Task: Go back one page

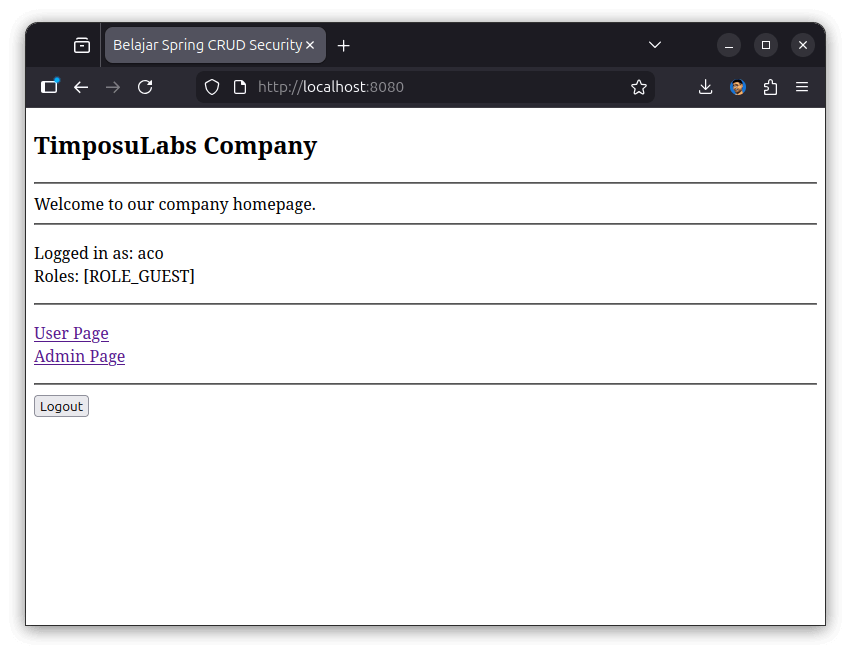Action: pyautogui.click(x=81, y=87)
